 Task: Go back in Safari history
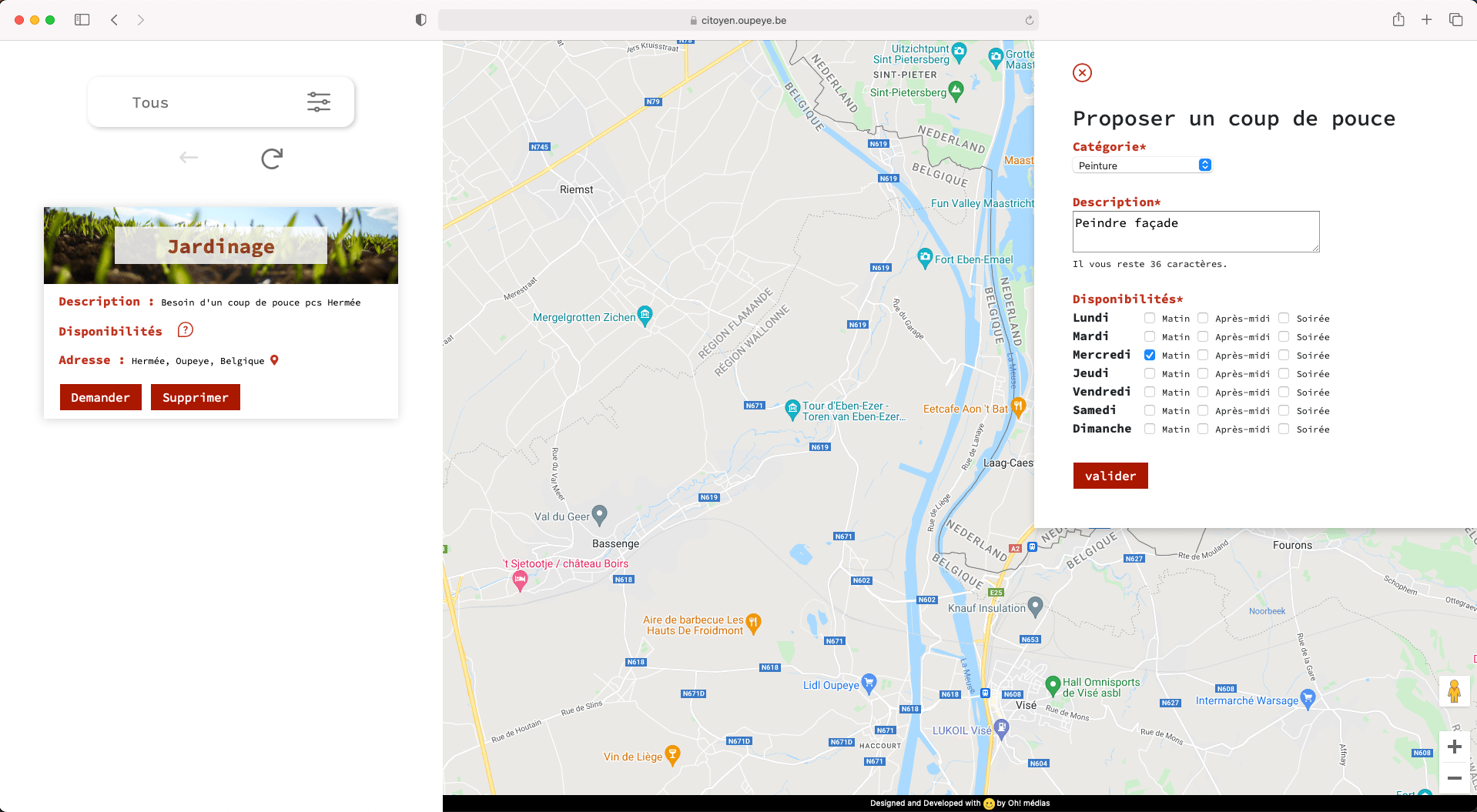(114, 20)
